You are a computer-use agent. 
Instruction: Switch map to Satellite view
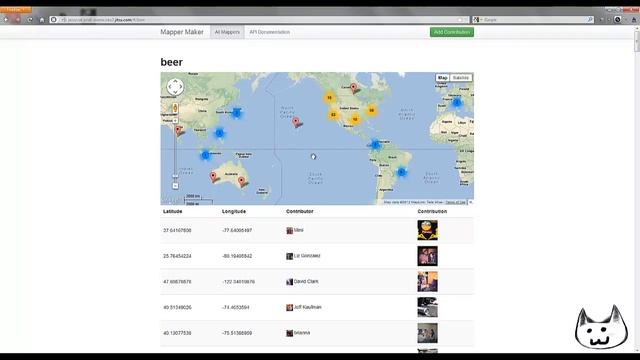coord(461,78)
